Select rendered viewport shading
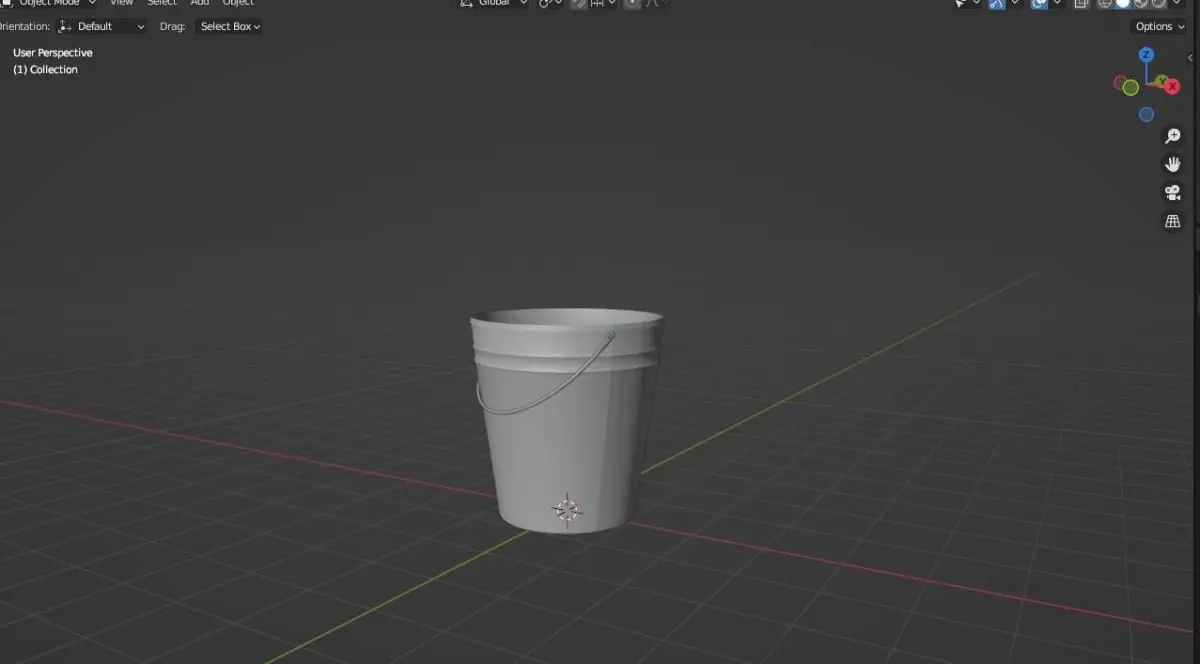This screenshot has height=664, width=1200. (x=1158, y=3)
